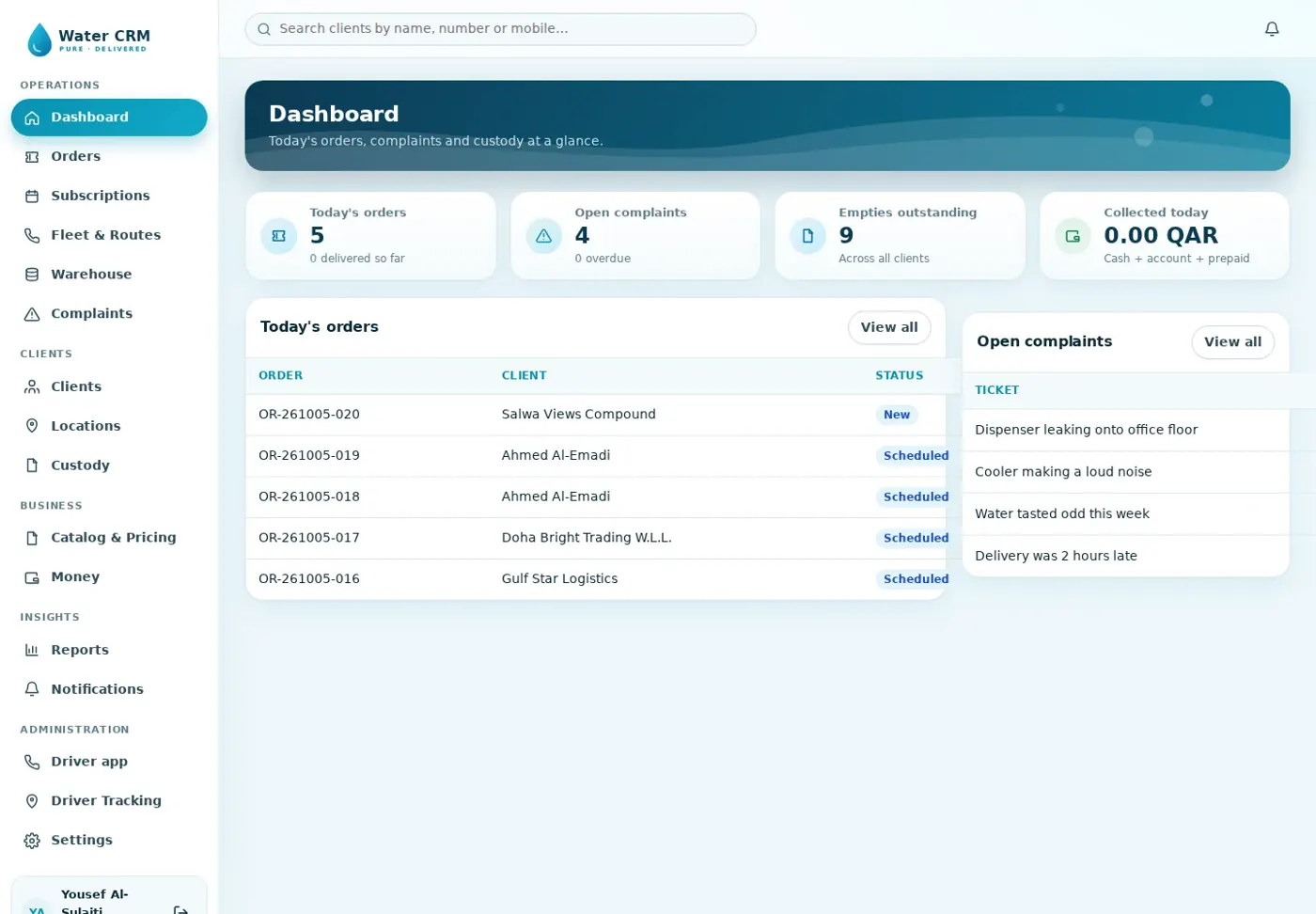Select order OR-261005-017
Image resolution: width=1316 pixels, height=914 pixels.
click(309, 538)
